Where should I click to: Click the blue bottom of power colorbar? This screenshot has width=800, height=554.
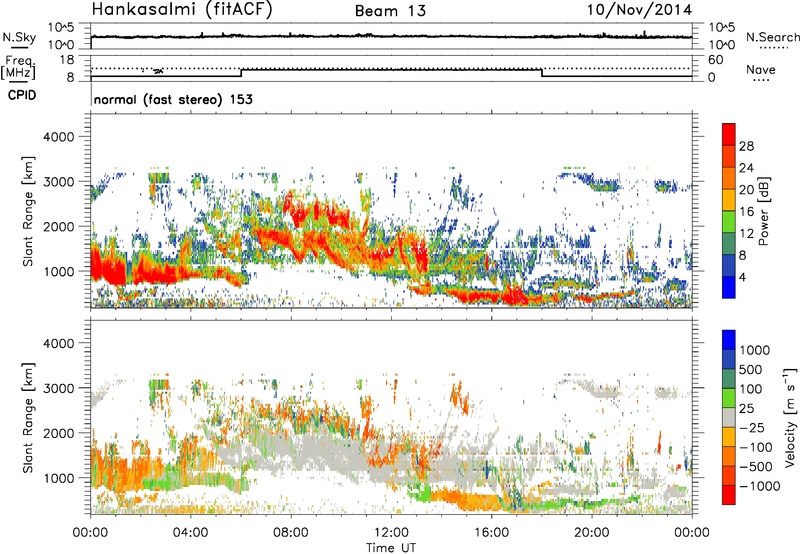[x=729, y=287]
